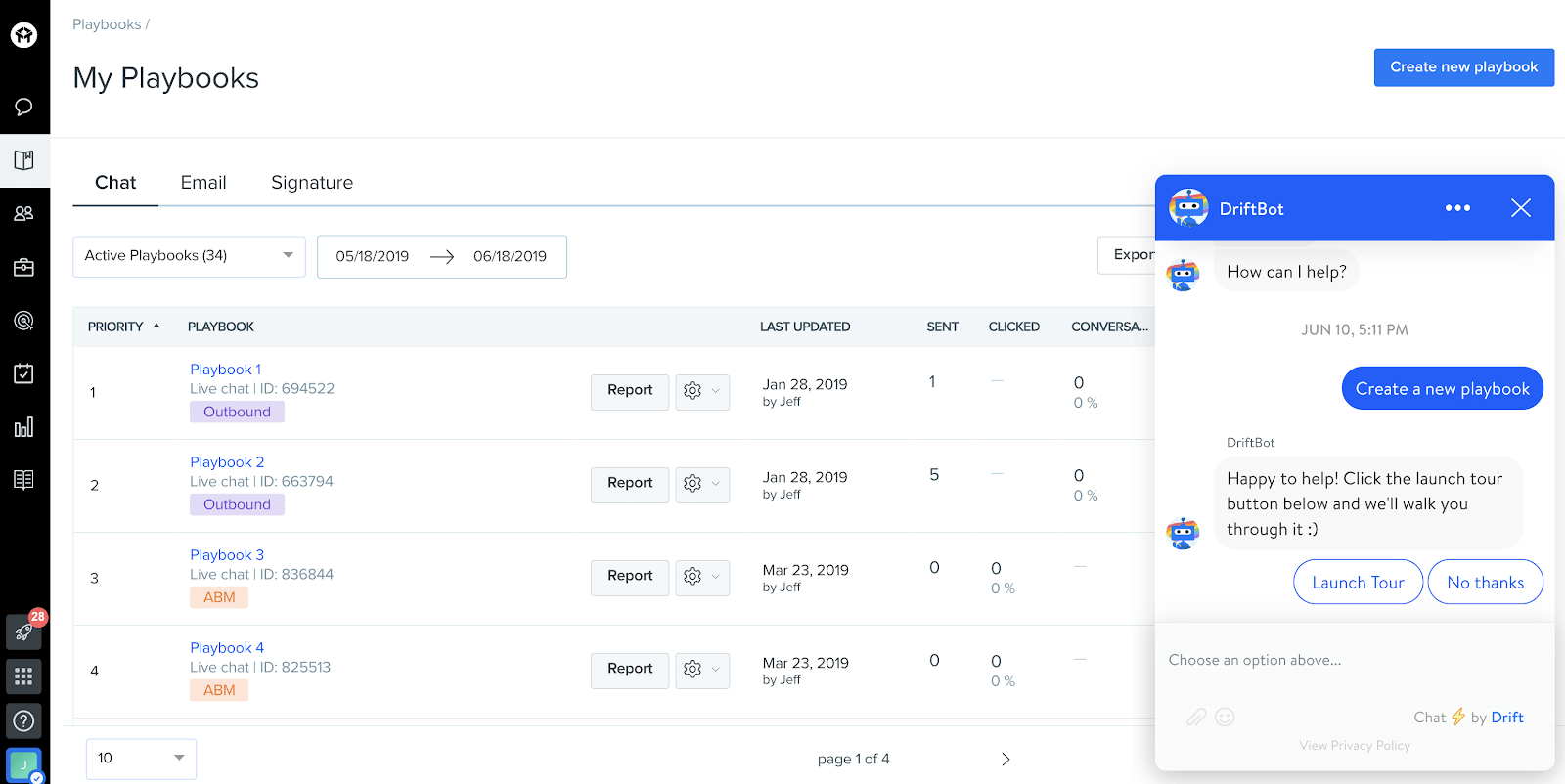
Task: Click Launch Tour button in chat
Action: [x=1358, y=582]
